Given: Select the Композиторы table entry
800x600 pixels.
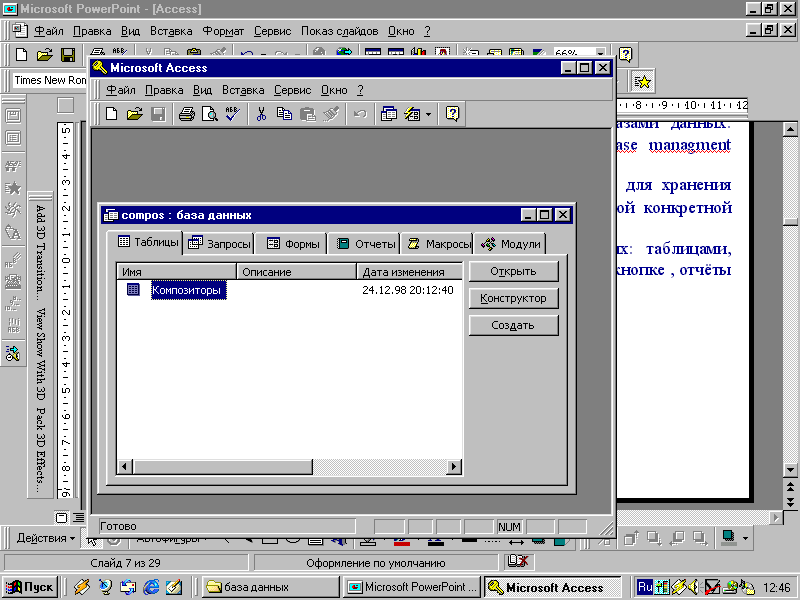Looking at the screenshot, I should pyautogui.click(x=188, y=290).
